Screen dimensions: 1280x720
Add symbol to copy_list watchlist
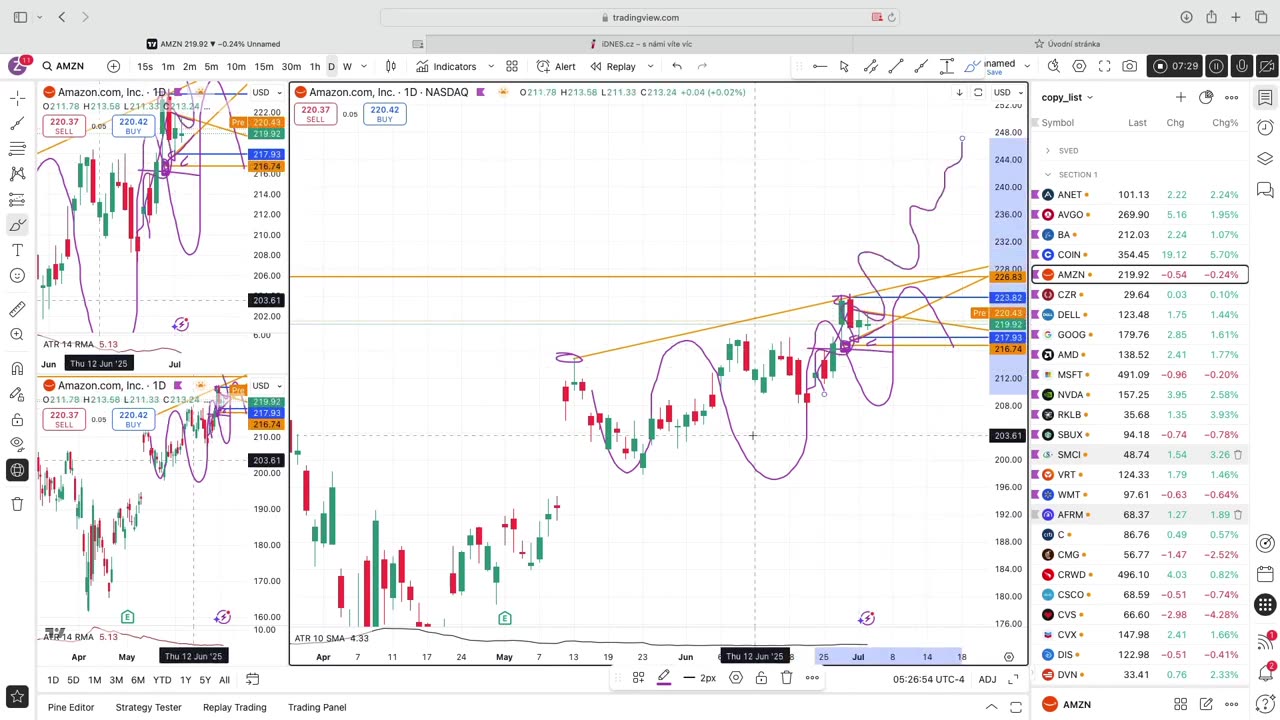1180,97
